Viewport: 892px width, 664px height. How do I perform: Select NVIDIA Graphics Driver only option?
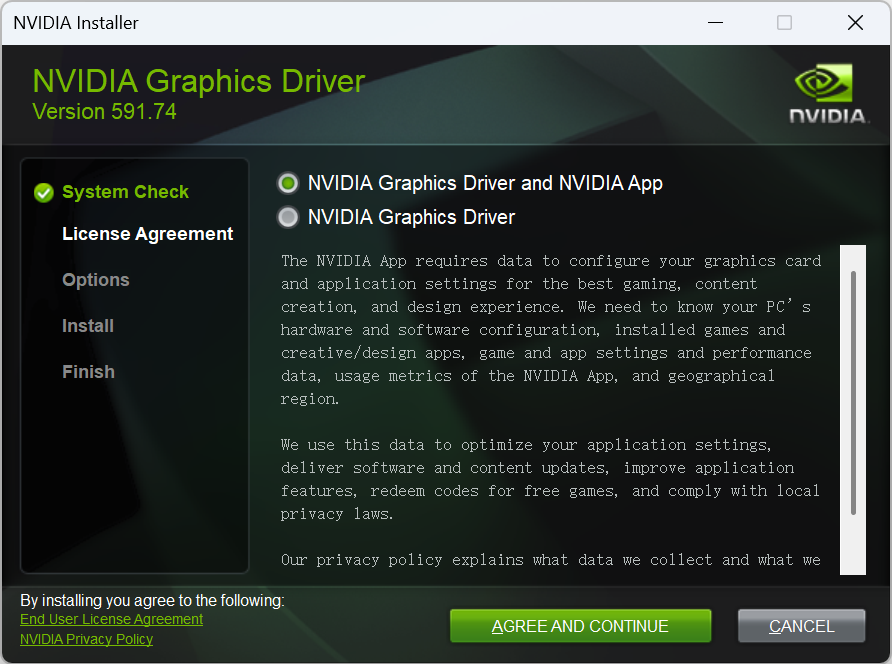[x=288, y=217]
